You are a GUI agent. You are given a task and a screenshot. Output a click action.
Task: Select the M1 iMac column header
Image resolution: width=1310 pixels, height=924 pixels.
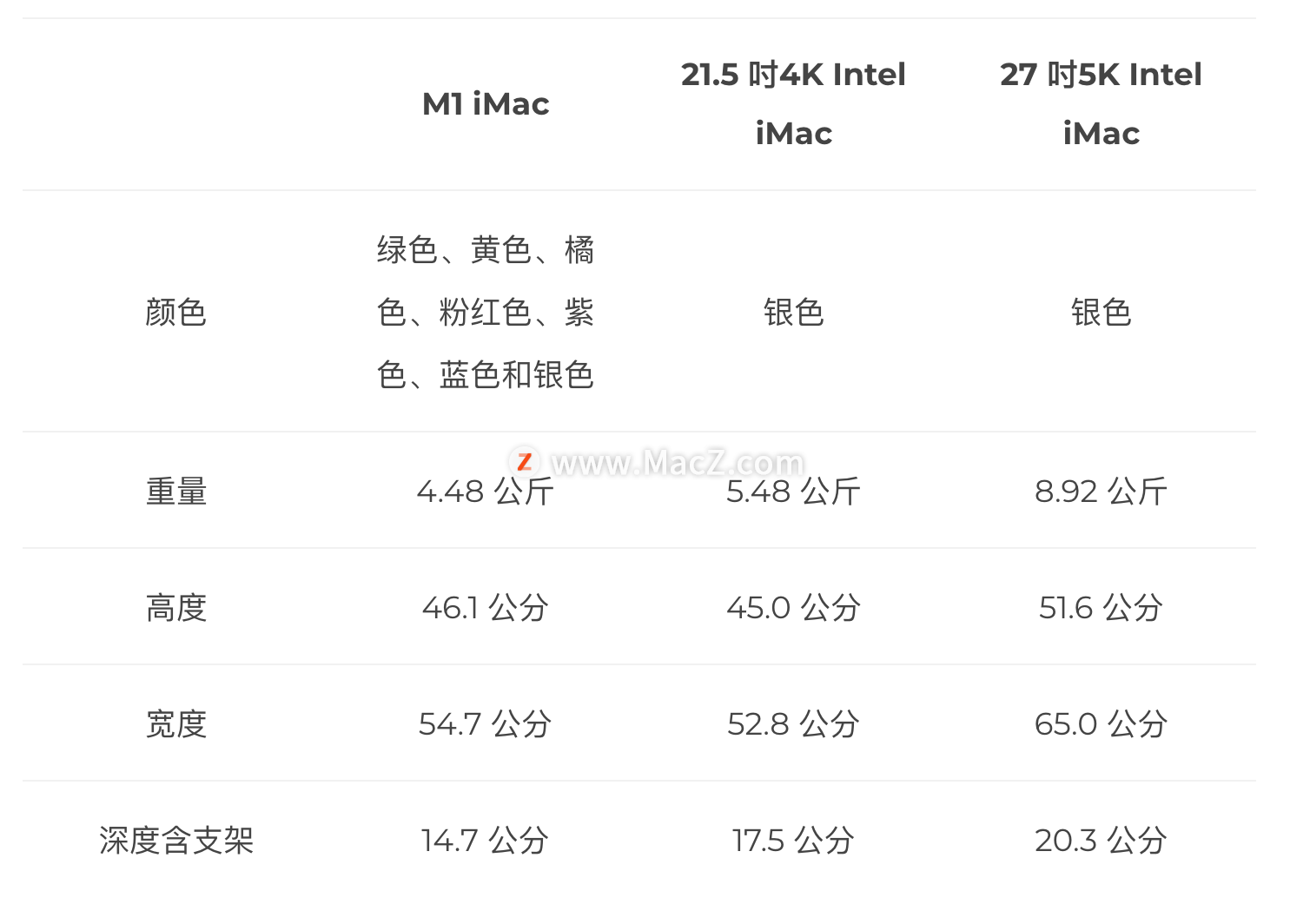[486, 104]
